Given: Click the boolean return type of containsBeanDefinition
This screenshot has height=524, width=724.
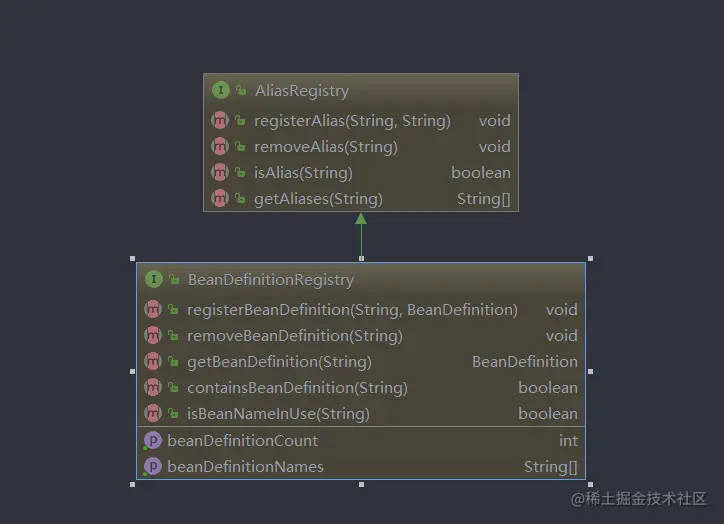Looking at the screenshot, I should coord(548,387).
